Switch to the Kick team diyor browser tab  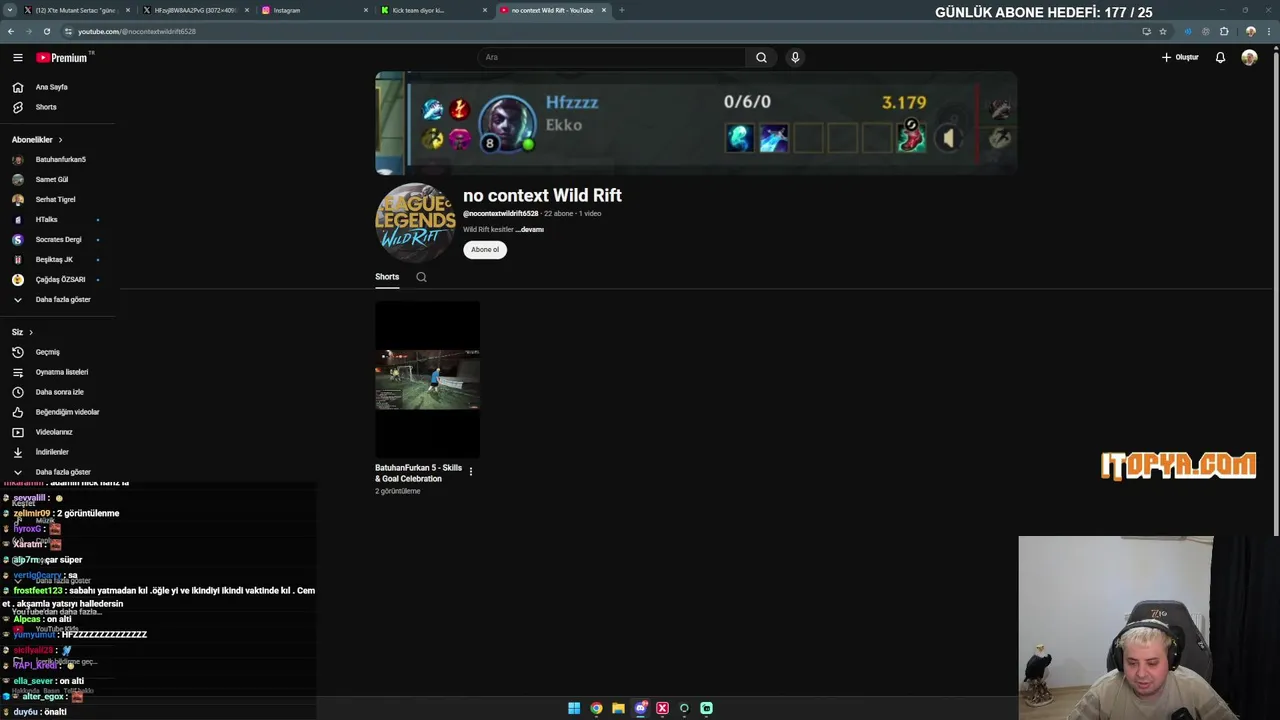coord(433,10)
